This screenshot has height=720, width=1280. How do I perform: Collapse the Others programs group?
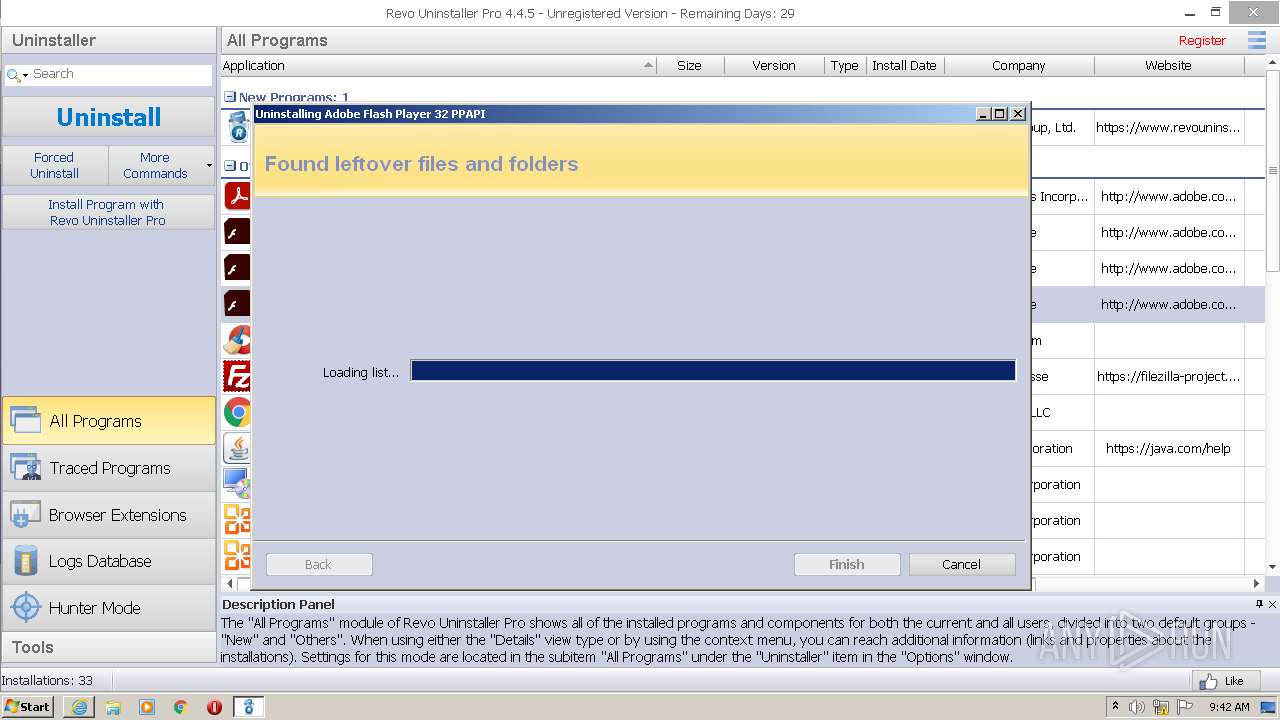point(230,166)
